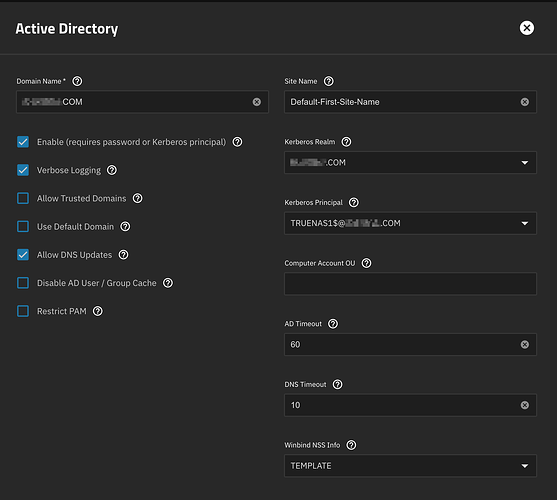The image size is (557, 500).
Task: Open help tooltip for Domain Name
Action: tap(77, 81)
